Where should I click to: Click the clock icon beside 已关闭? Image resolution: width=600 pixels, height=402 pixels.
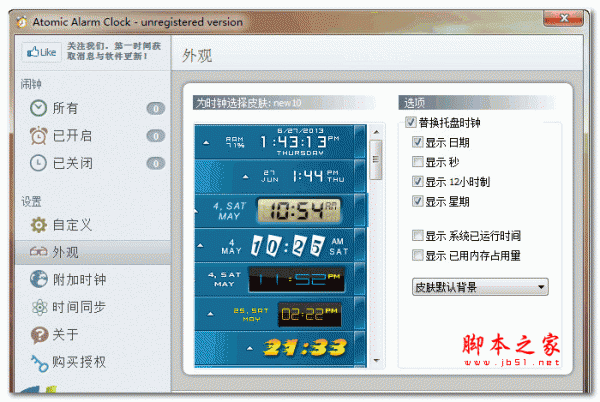(x=38, y=163)
